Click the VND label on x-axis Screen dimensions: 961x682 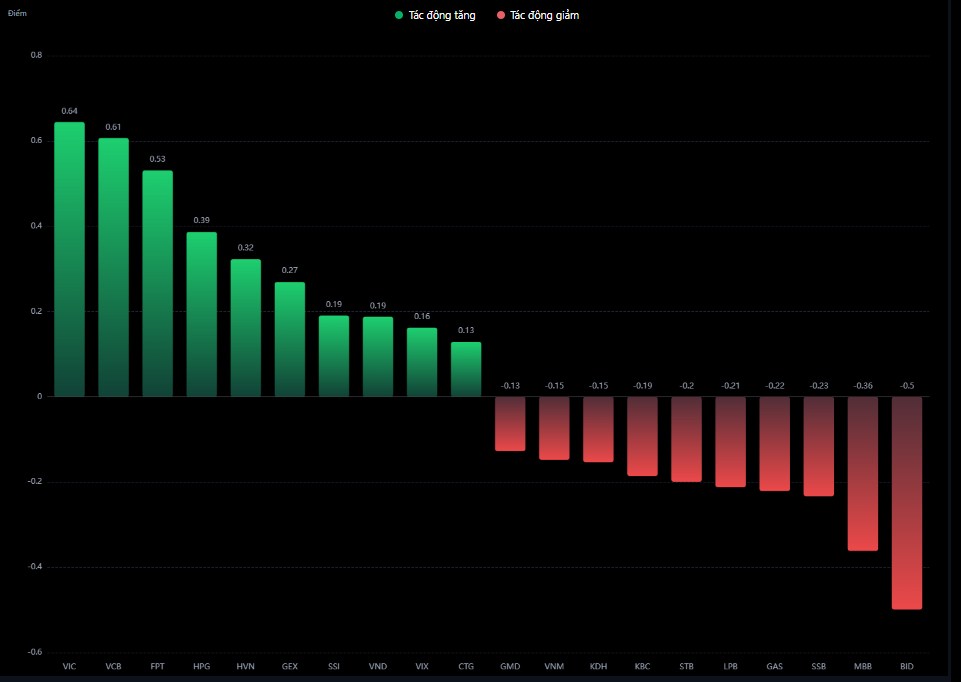tap(378, 666)
